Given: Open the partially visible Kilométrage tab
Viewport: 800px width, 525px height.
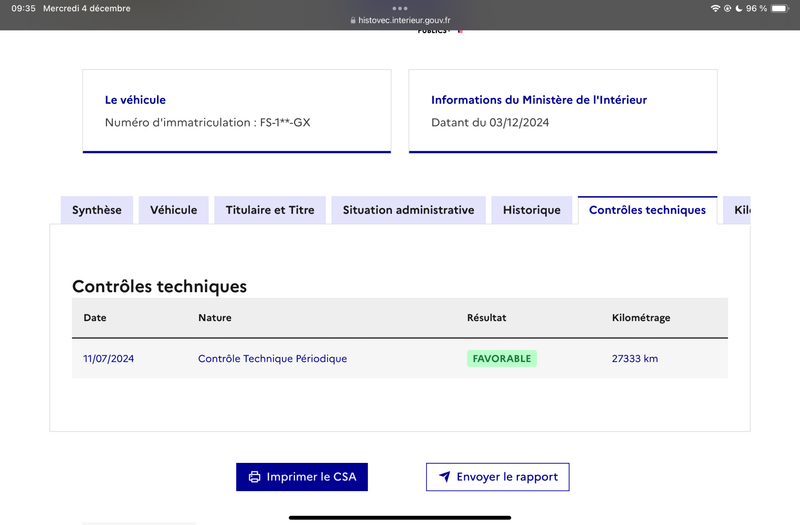Looking at the screenshot, I should coord(737,210).
